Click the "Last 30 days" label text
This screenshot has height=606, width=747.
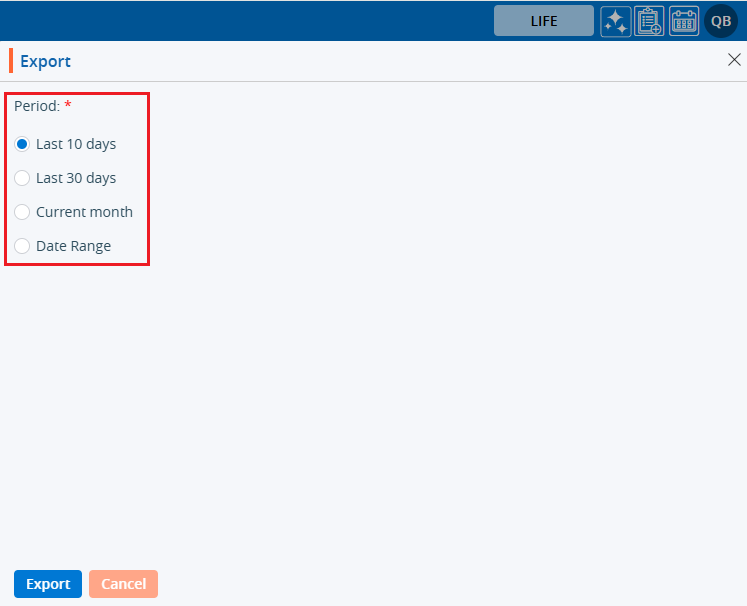76,178
